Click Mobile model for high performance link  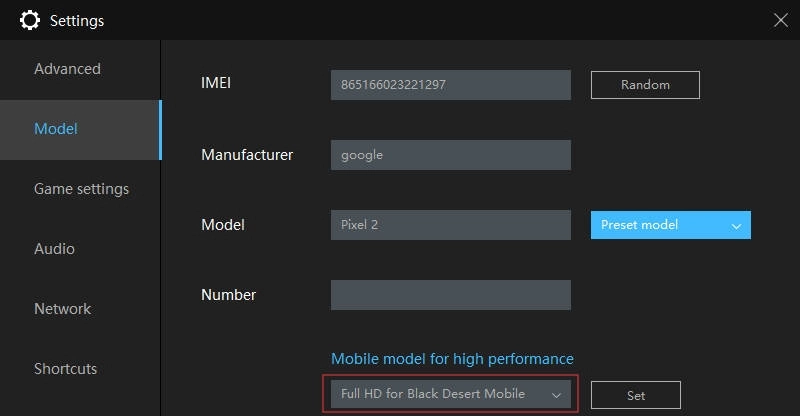pyautogui.click(x=452, y=359)
